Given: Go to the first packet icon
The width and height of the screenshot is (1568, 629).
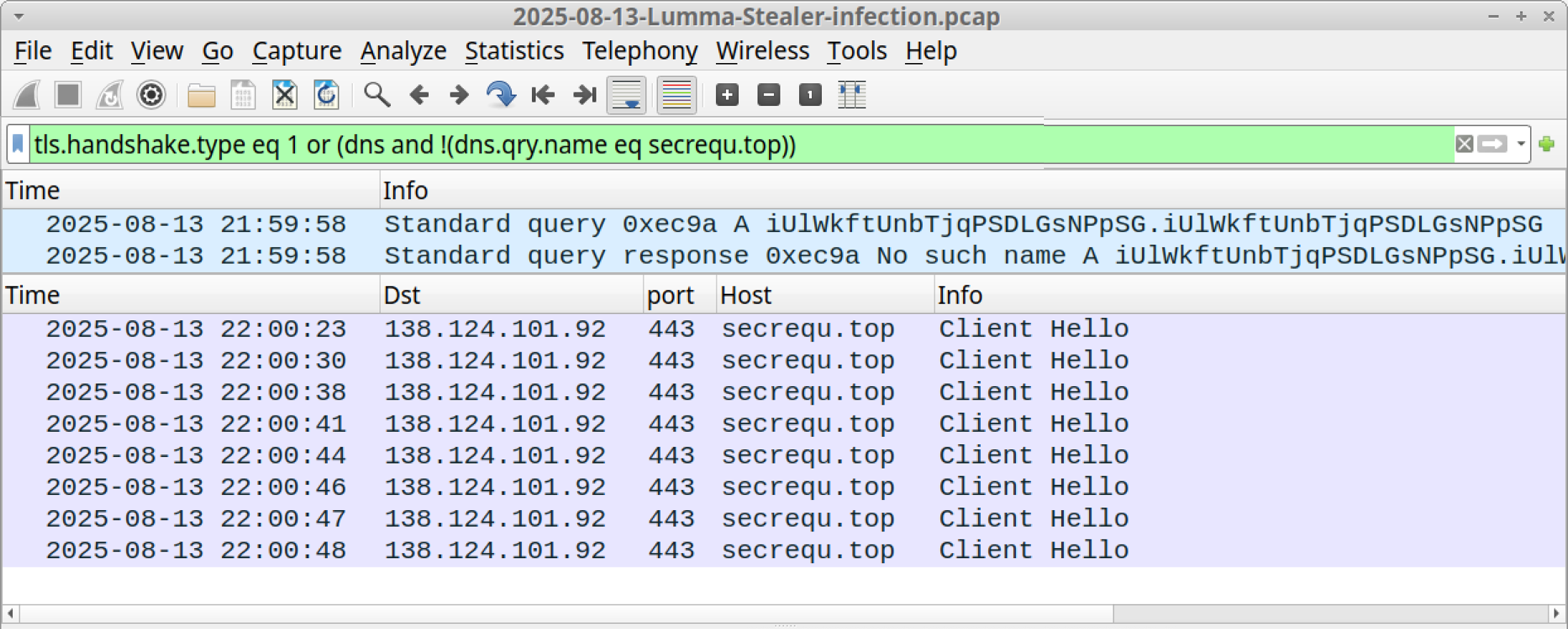Looking at the screenshot, I should tap(543, 95).
